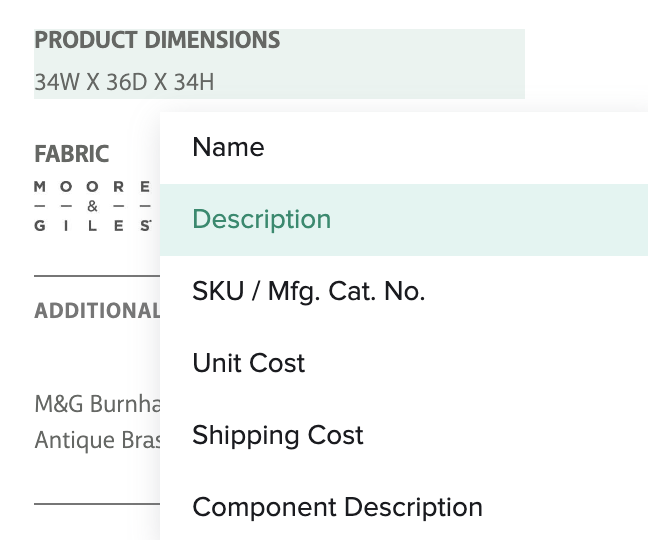Click the Moore & Giles logo
The image size is (648, 540).
pyautogui.click(x=93, y=206)
